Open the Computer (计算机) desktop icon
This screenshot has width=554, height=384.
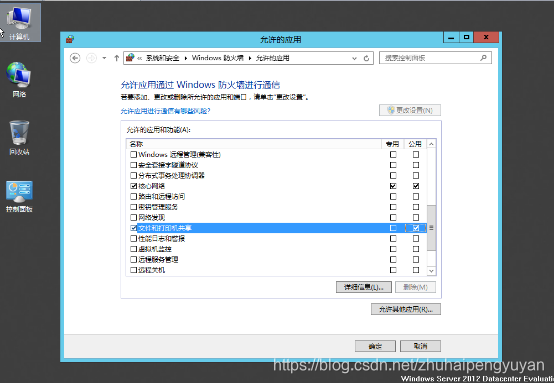click(x=19, y=22)
